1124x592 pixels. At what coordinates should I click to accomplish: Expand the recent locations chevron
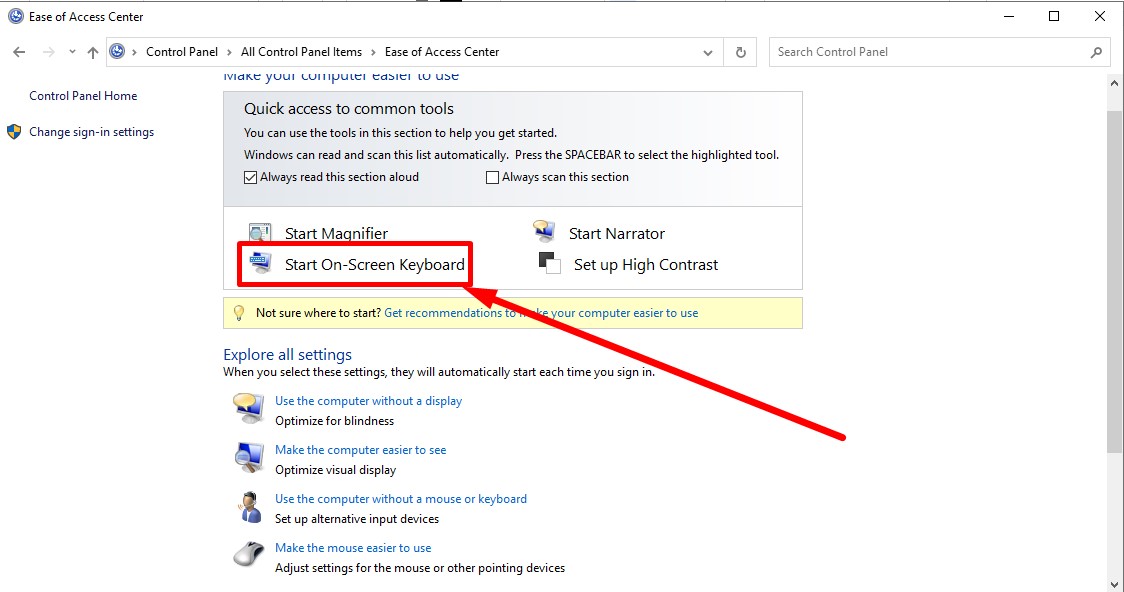pyautogui.click(x=72, y=52)
